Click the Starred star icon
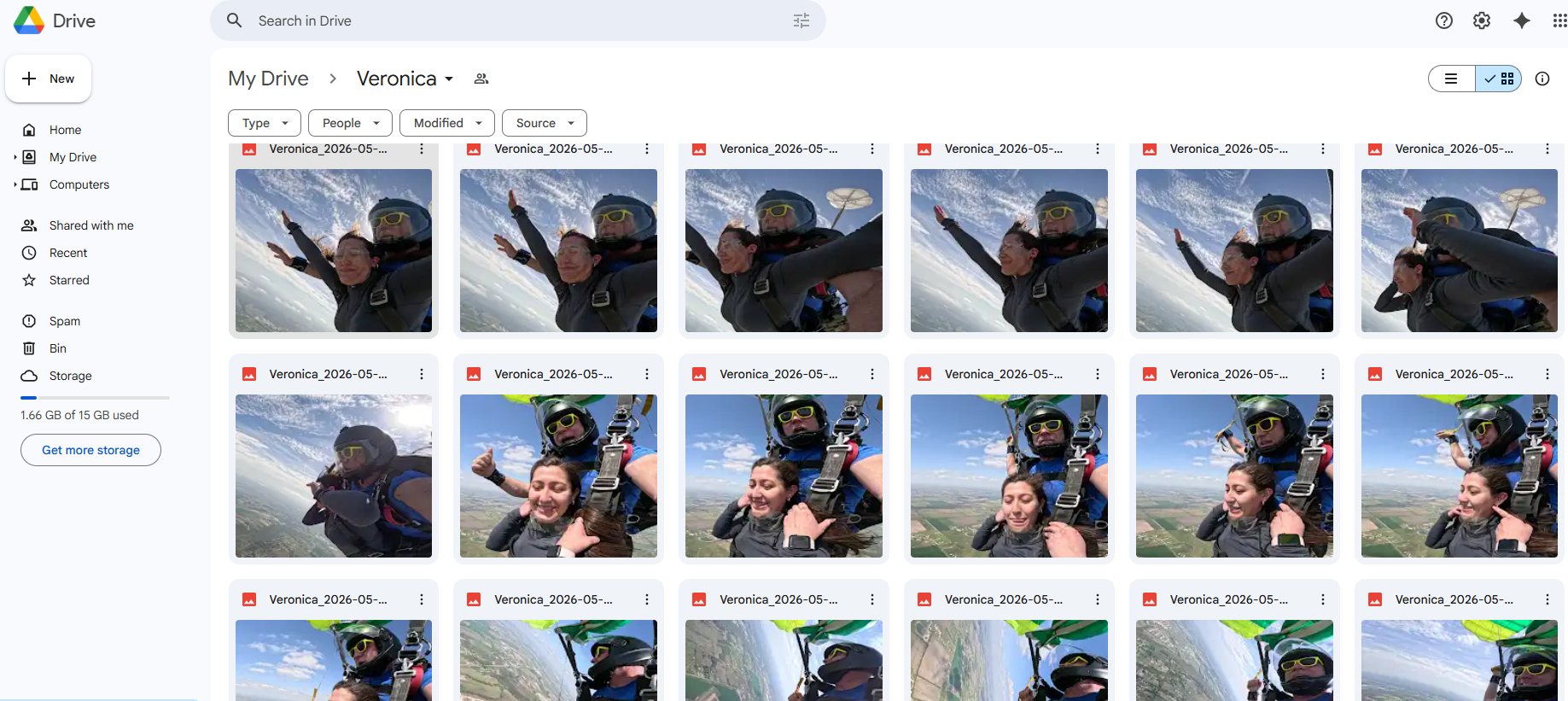The image size is (1568, 701). pyautogui.click(x=29, y=280)
